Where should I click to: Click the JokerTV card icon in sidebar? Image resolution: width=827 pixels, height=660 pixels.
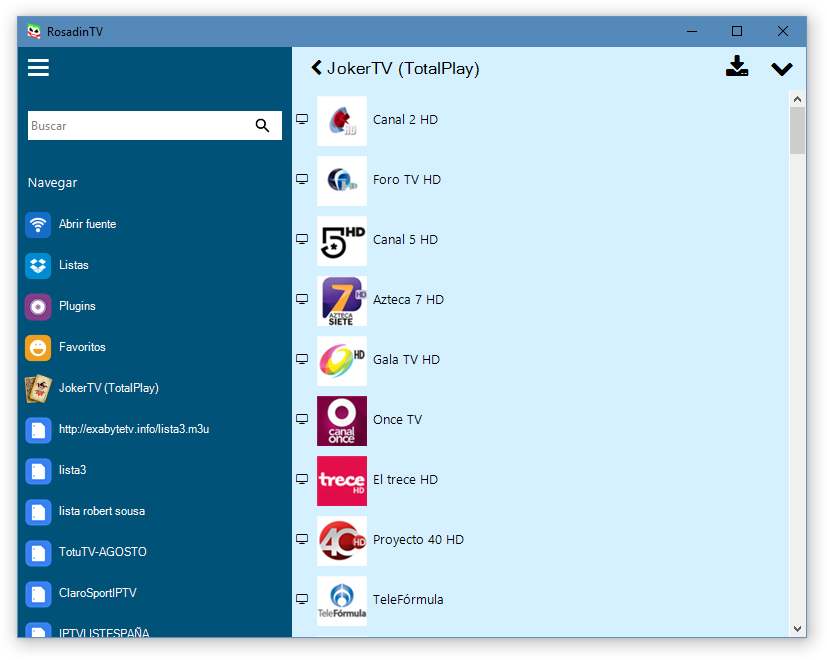[x=38, y=389]
